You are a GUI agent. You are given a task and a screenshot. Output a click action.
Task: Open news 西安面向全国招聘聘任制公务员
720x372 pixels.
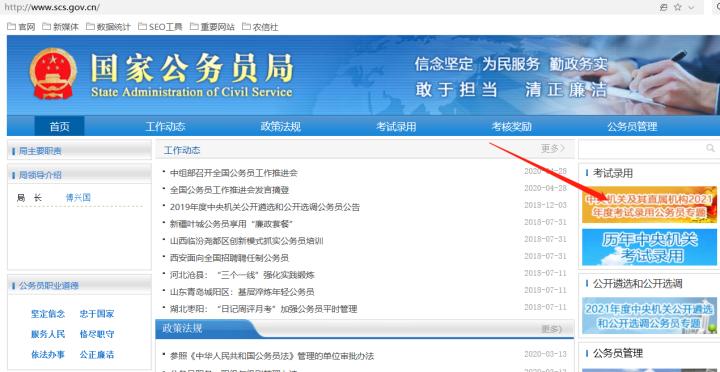pos(229,258)
